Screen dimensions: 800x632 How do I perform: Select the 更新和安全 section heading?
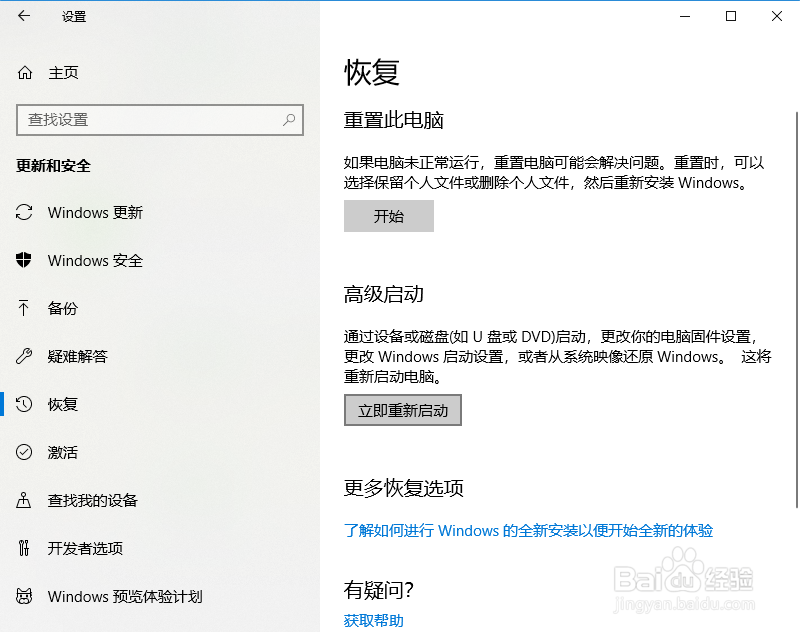(55, 165)
